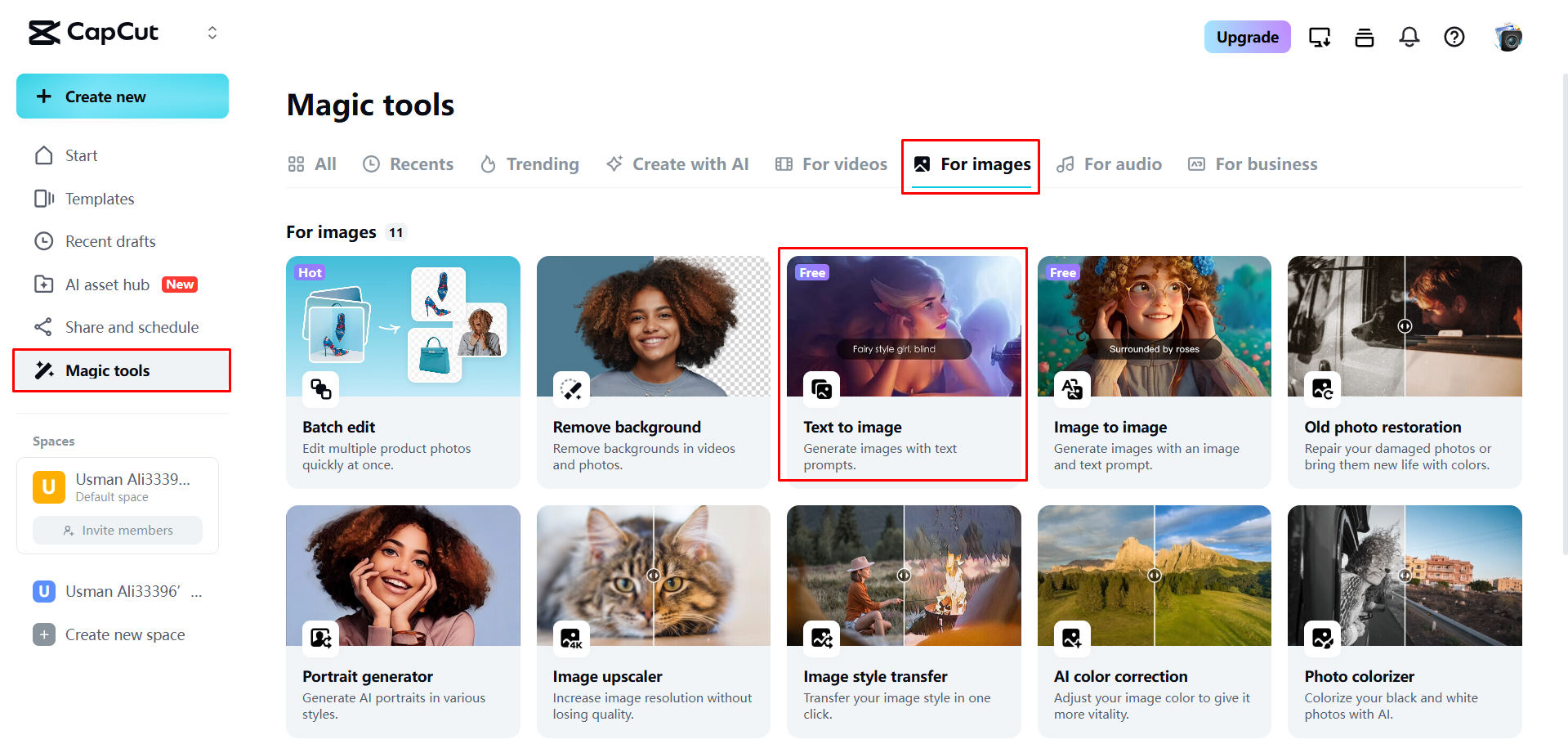Screen dimensions: 1568x744
Task: Click Create new space in sidebar
Action: (125, 634)
